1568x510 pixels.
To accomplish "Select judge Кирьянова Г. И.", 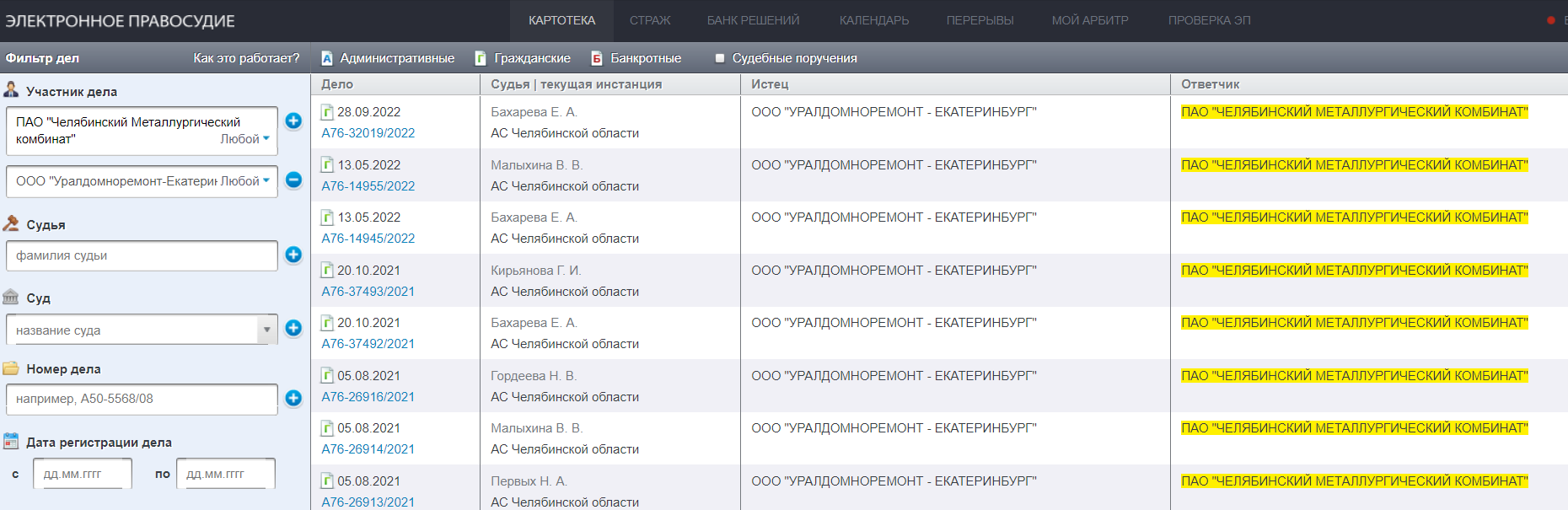I will pos(536,271).
